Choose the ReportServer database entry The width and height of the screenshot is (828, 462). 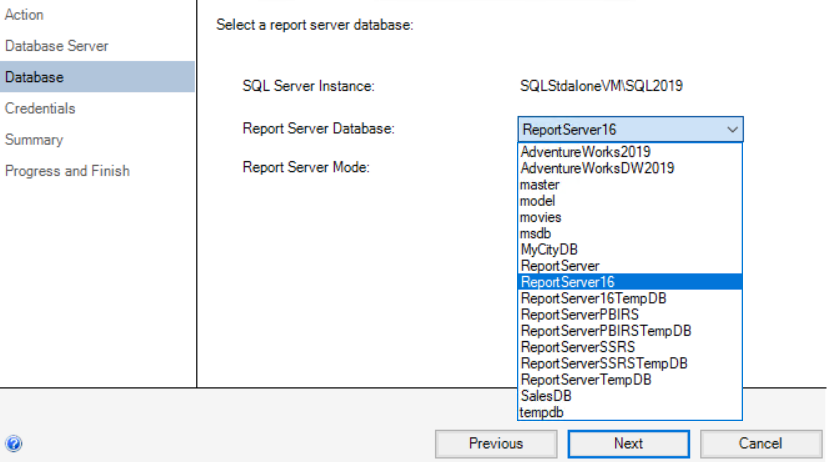coord(630,266)
